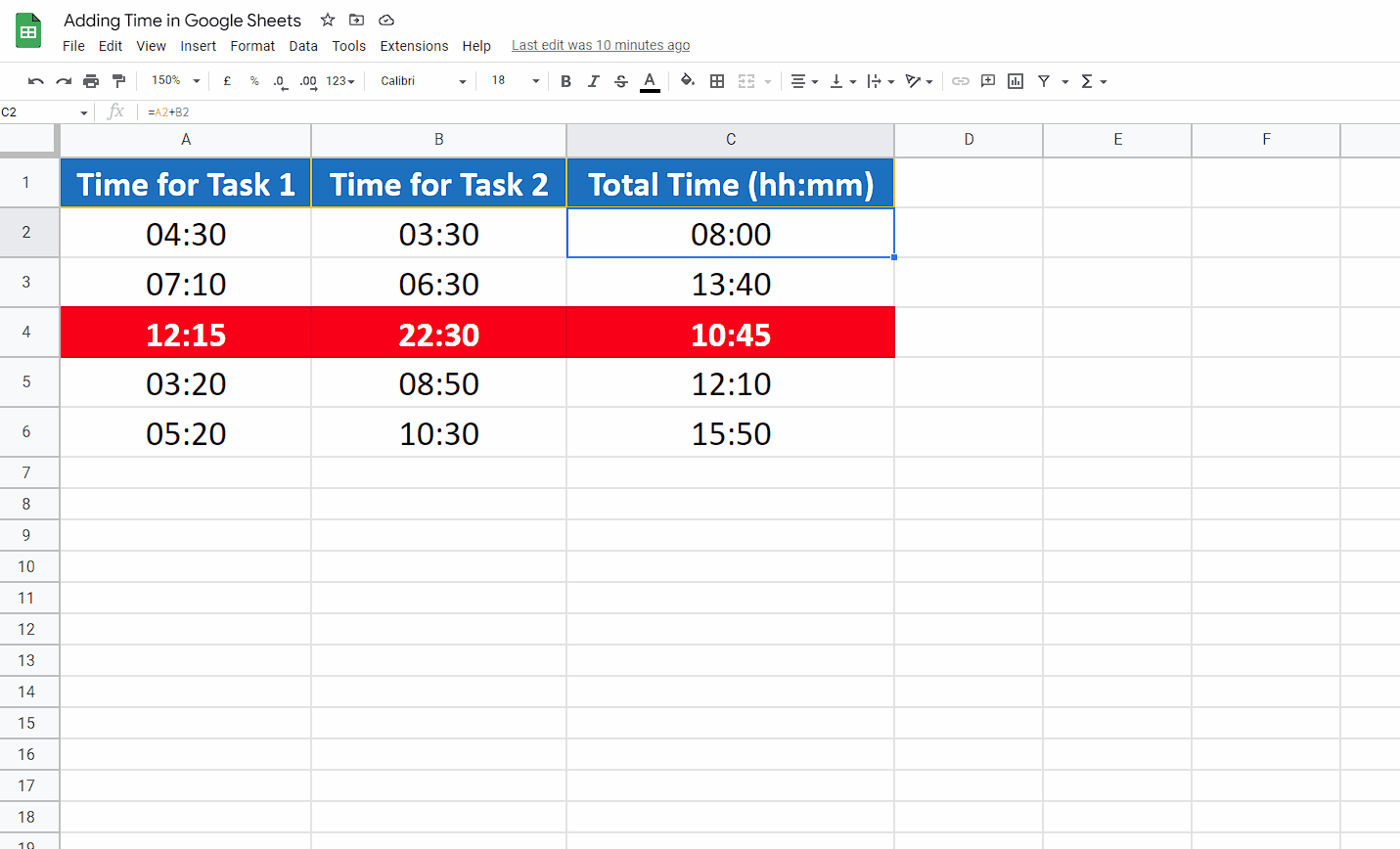This screenshot has width=1400, height=849.
Task: Select cell C4 showing 10:45
Action: 730,333
